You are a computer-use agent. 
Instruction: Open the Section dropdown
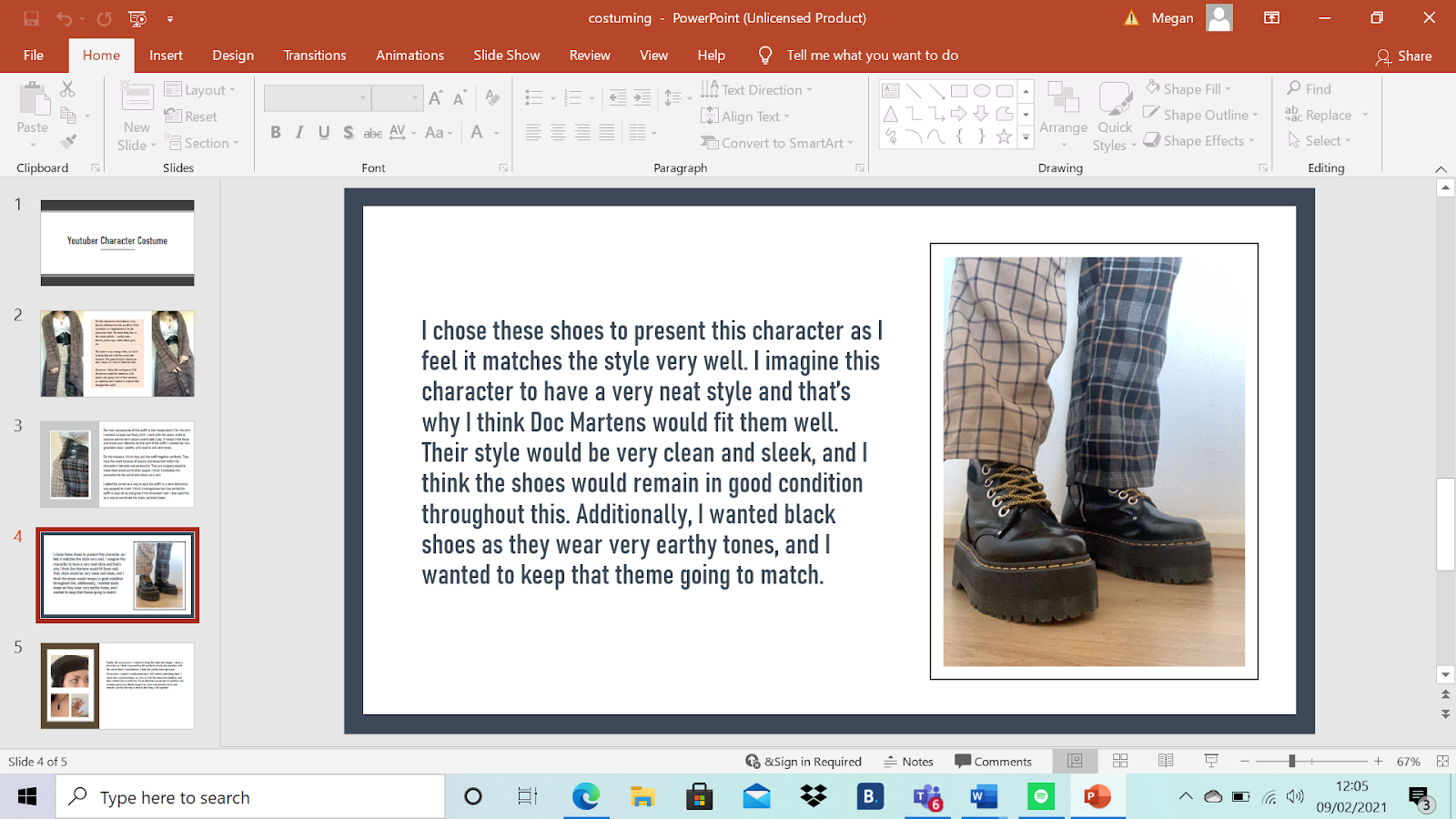click(201, 143)
